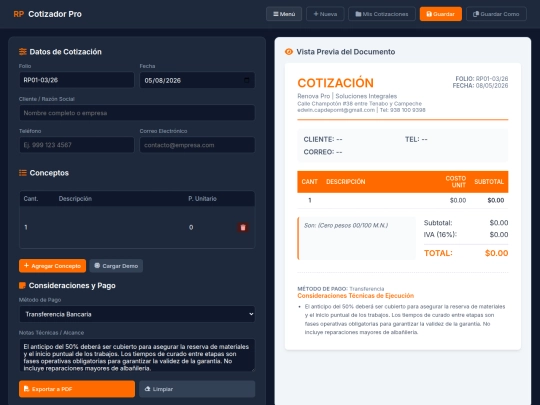Click the RP logo in the header

[x=18, y=14]
